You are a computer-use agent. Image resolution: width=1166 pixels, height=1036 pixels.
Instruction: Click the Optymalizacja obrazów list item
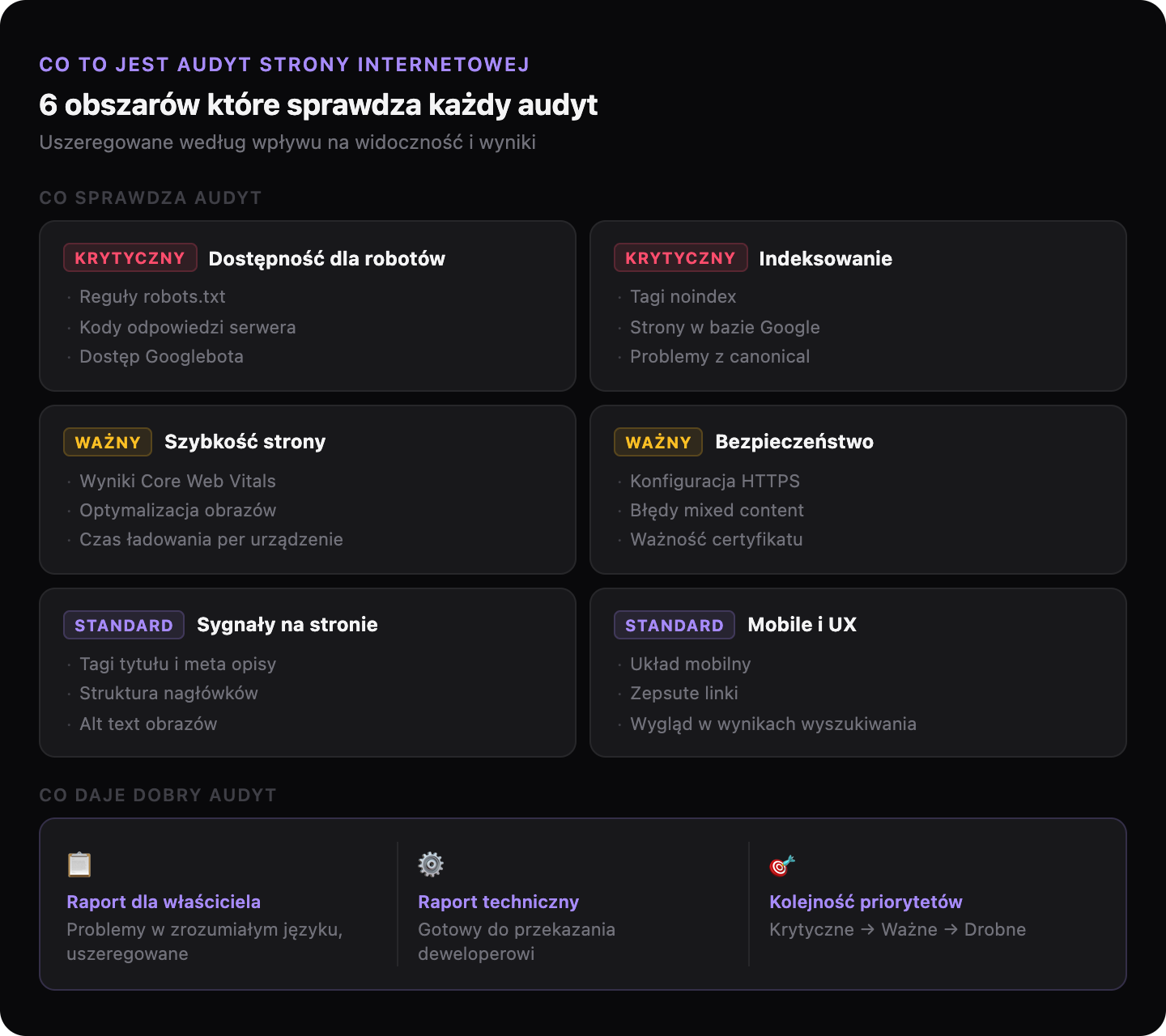(178, 511)
